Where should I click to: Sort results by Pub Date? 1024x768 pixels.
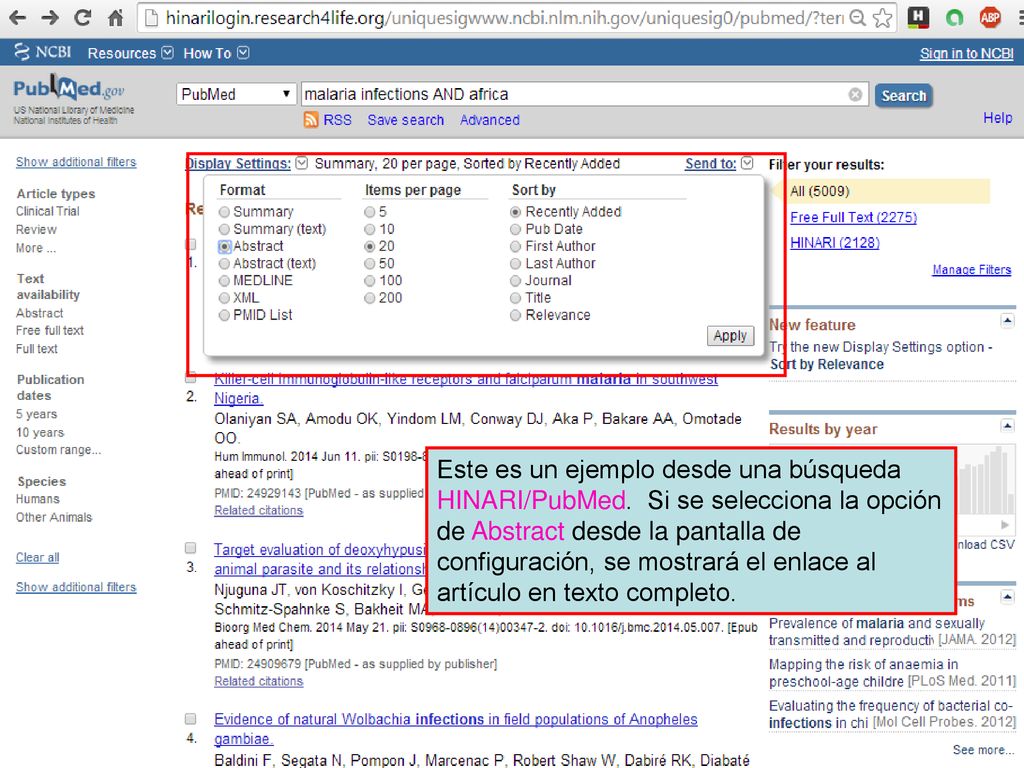click(x=515, y=229)
